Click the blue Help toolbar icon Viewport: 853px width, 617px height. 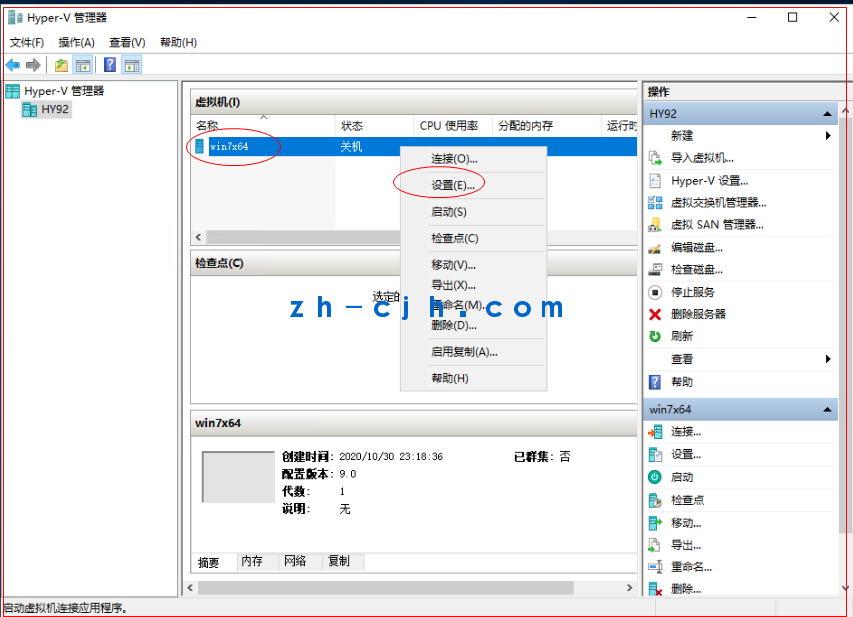click(110, 65)
